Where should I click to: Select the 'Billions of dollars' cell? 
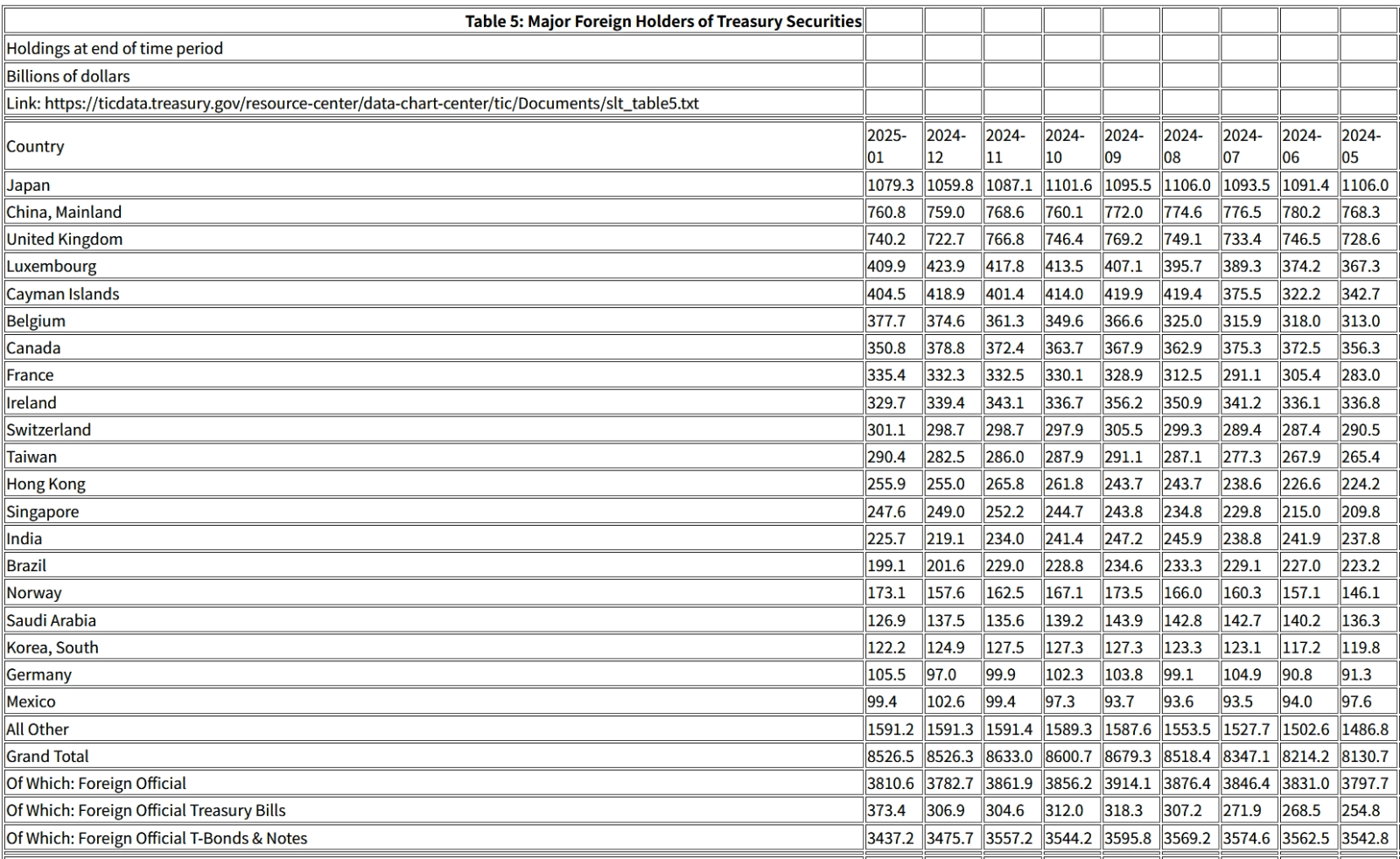click(x=68, y=76)
